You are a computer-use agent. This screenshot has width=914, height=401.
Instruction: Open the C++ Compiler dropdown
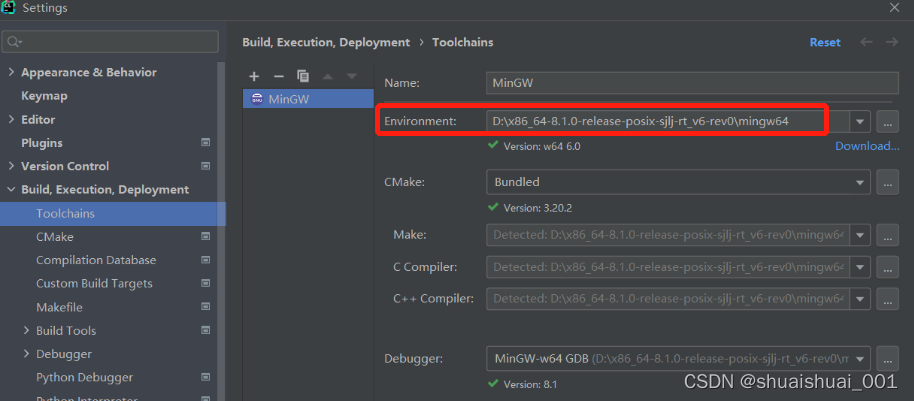point(860,299)
